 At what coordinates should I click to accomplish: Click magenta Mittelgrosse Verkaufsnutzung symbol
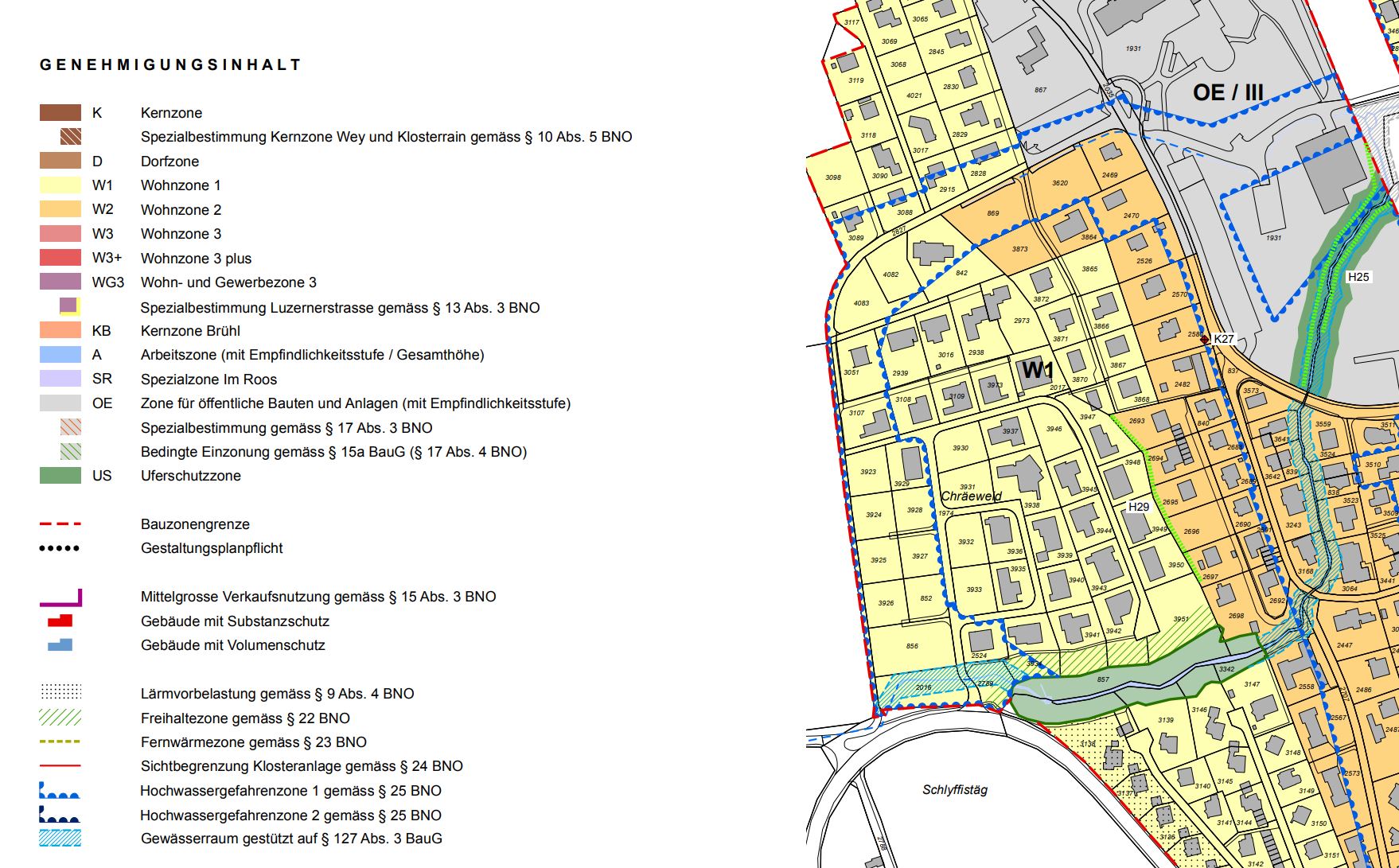[60, 597]
